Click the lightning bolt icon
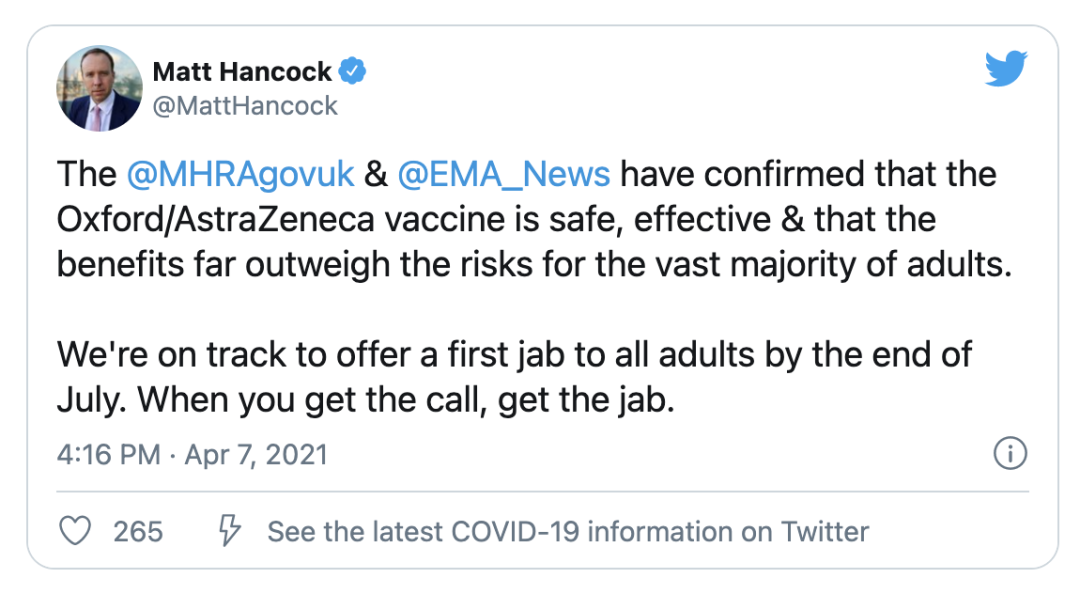 point(229,531)
